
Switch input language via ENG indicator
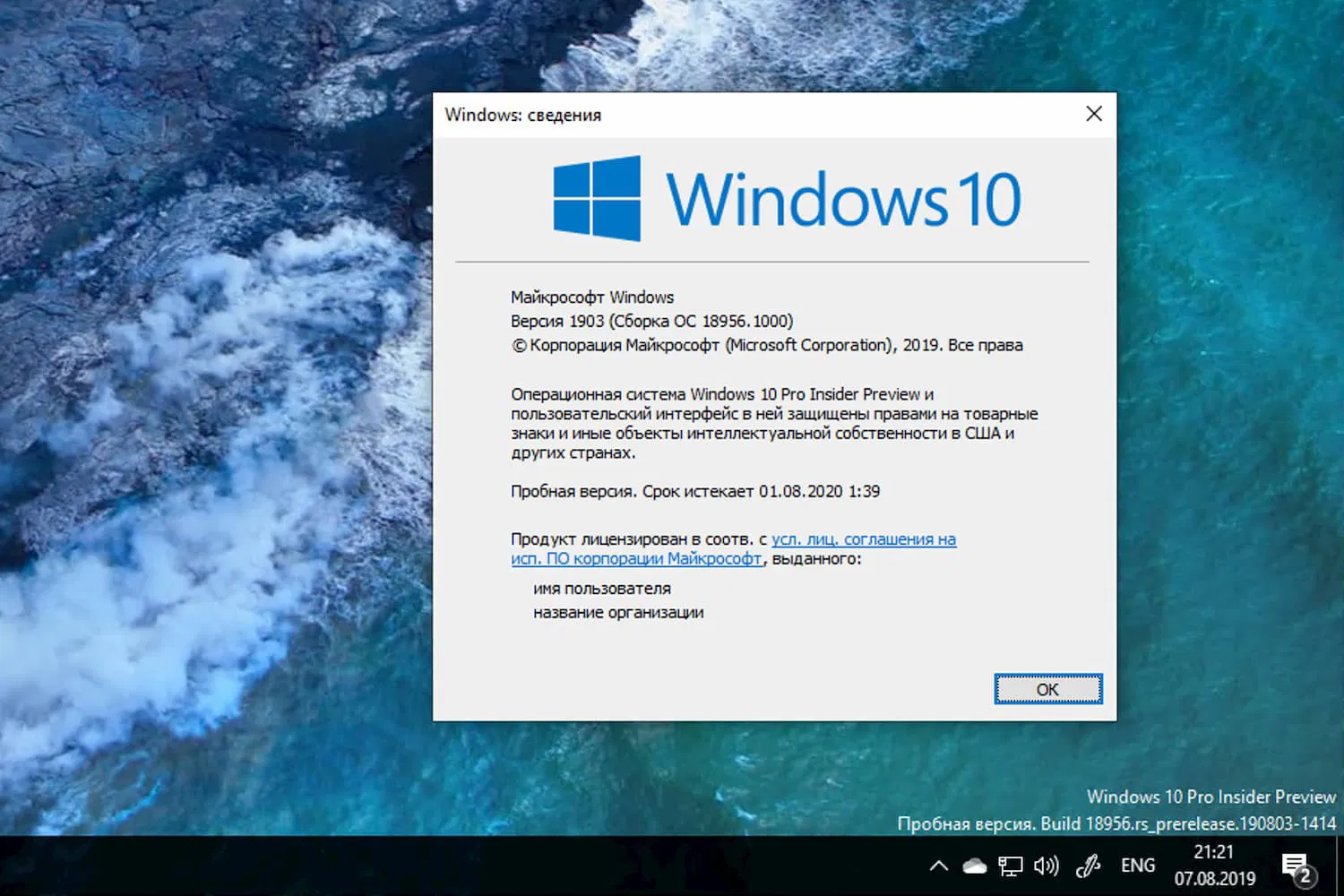click(1136, 866)
